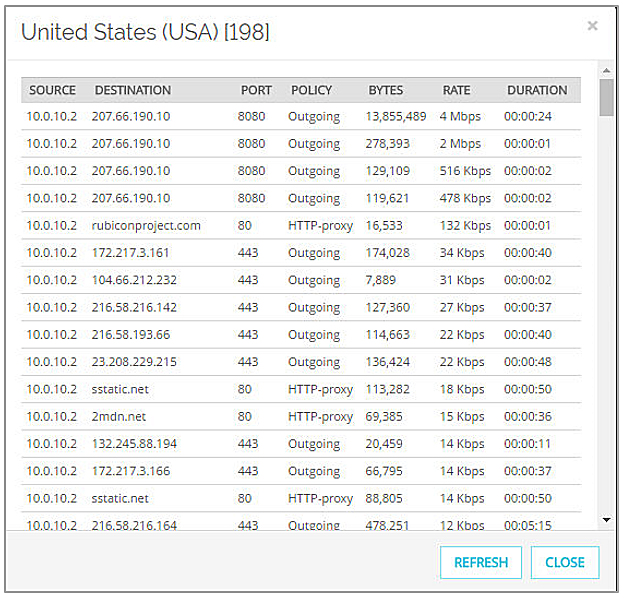Sort by DESTINATION column header

pos(133,90)
